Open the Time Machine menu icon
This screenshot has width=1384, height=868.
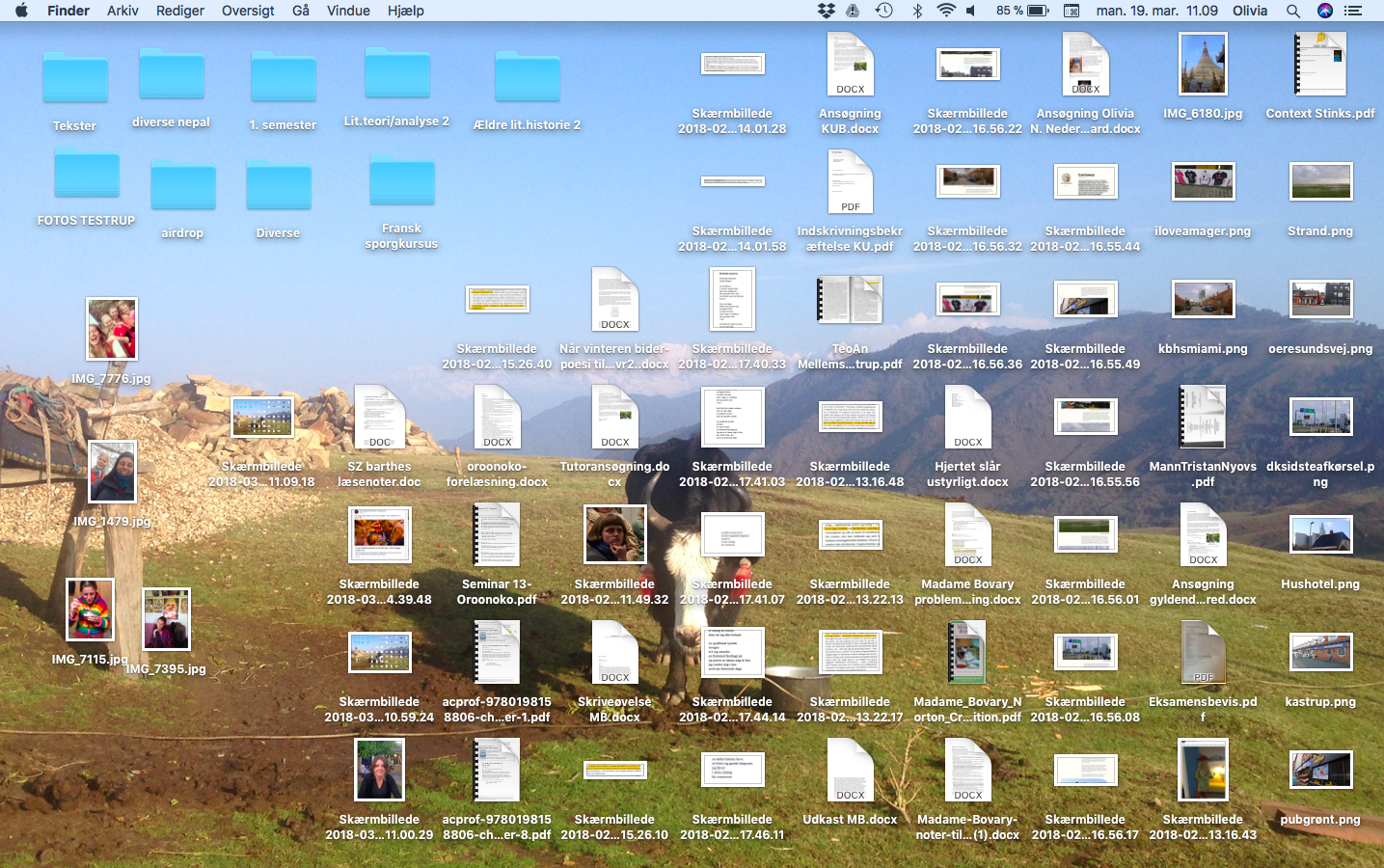pos(883,11)
